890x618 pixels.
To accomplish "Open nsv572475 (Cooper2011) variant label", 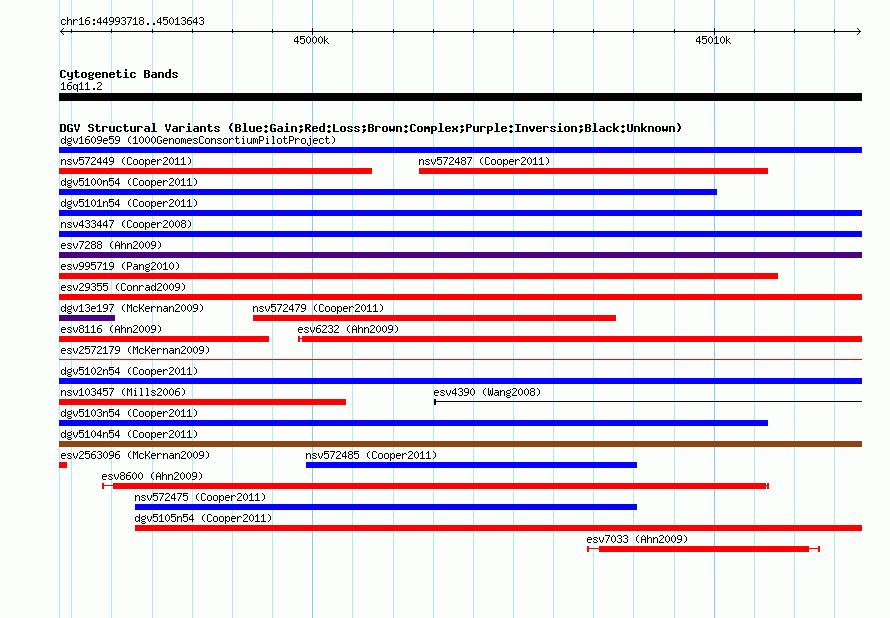I will [200, 497].
